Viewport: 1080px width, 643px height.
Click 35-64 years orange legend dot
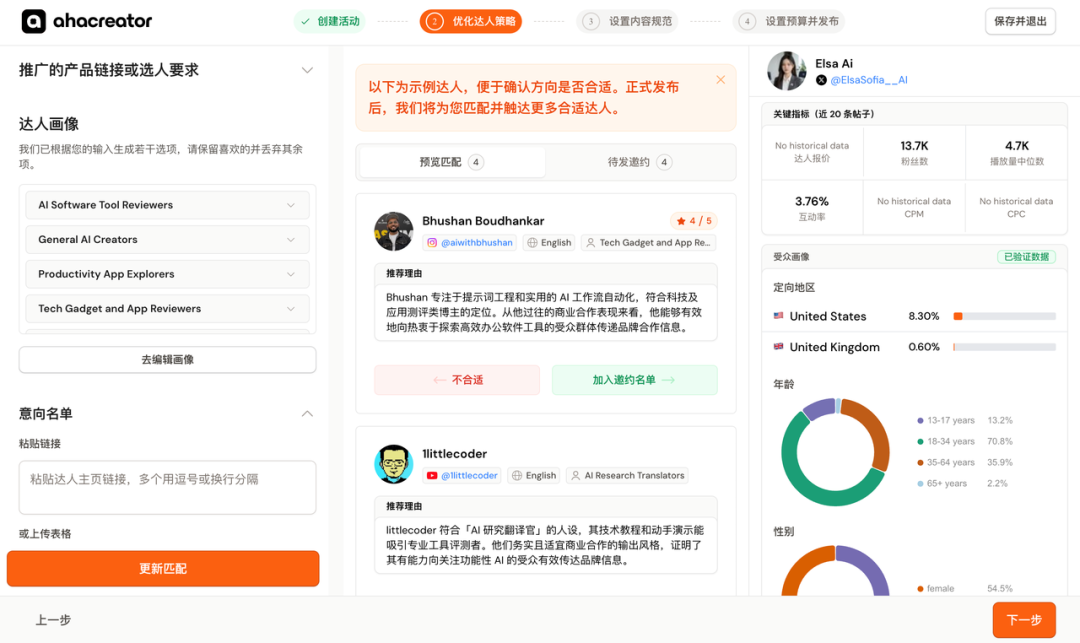click(x=920, y=463)
